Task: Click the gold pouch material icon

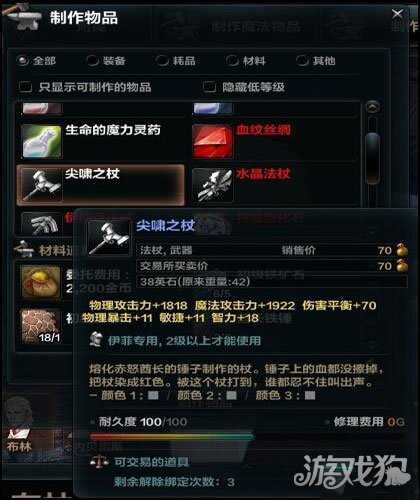Action: point(41,281)
